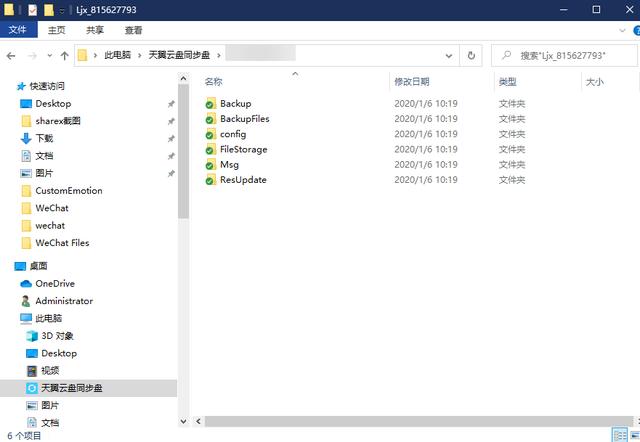Select the ResUpdate folder
Image resolution: width=640 pixels, height=442 pixels.
pos(243,180)
